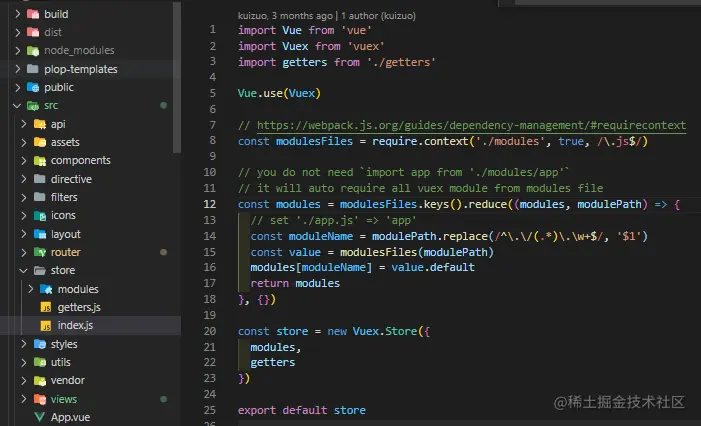The image size is (701, 426).
Task: Click the assets folder icon
Action: click(x=40, y=142)
